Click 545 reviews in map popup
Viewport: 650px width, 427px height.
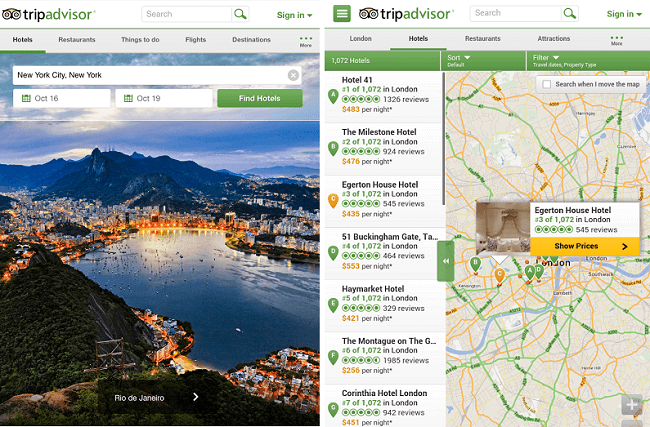(596, 230)
